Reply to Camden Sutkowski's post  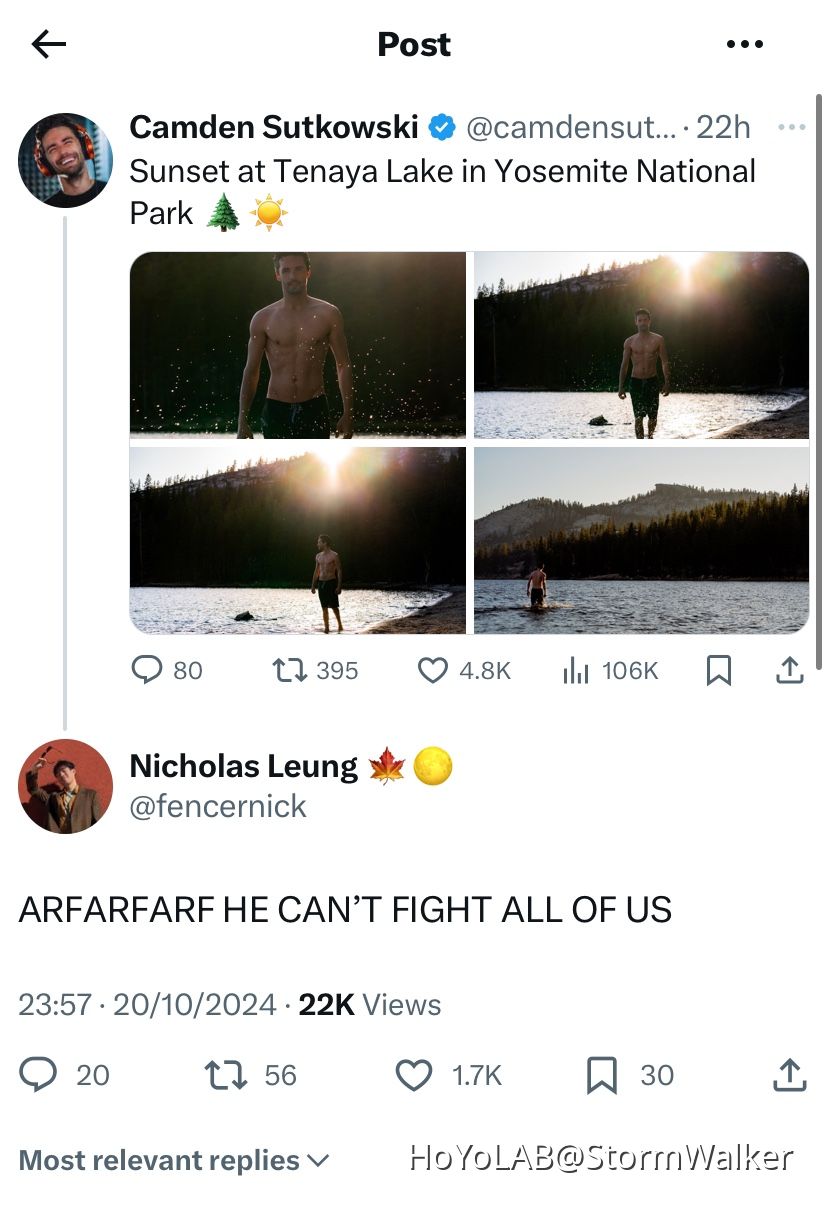pos(147,670)
